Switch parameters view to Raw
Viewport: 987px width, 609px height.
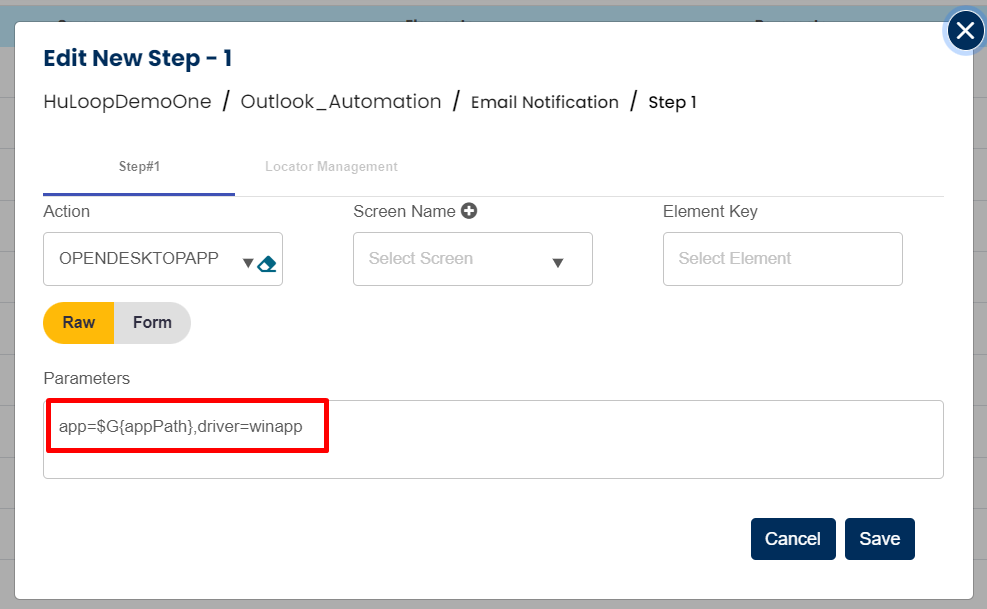[79, 323]
